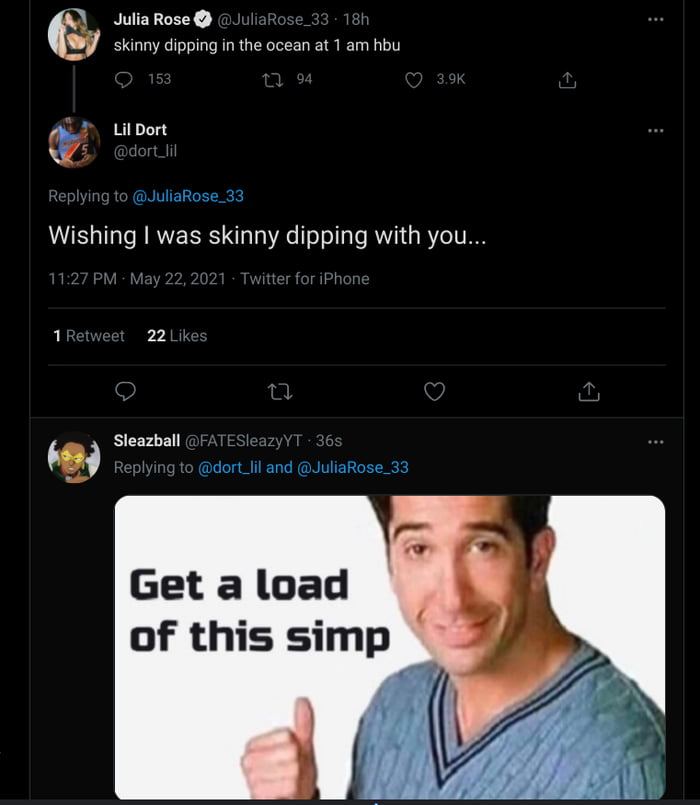The width and height of the screenshot is (700, 805).
Task: Open the share icon on Julia Rose's tweet
Action: [566, 79]
